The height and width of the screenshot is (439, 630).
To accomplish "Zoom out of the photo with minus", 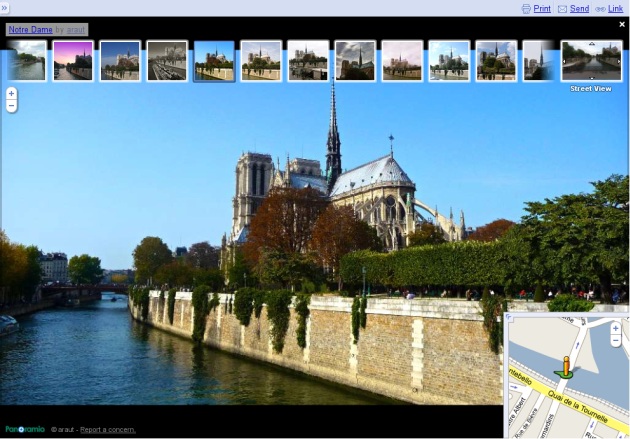I will tap(11, 106).
